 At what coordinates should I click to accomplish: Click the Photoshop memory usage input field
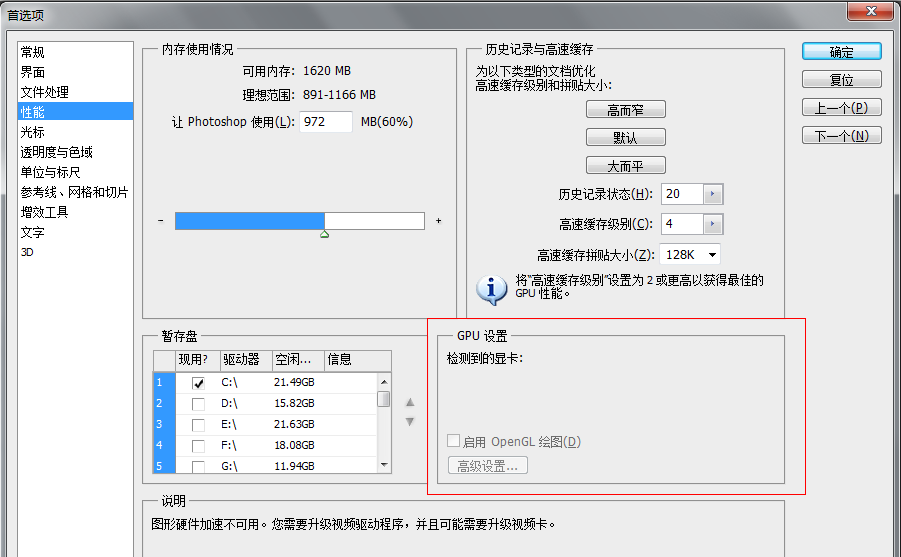(x=325, y=122)
